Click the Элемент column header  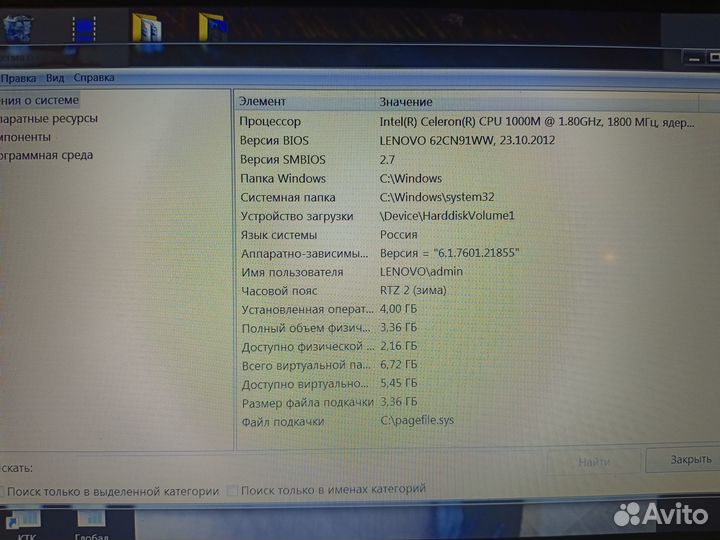point(305,101)
